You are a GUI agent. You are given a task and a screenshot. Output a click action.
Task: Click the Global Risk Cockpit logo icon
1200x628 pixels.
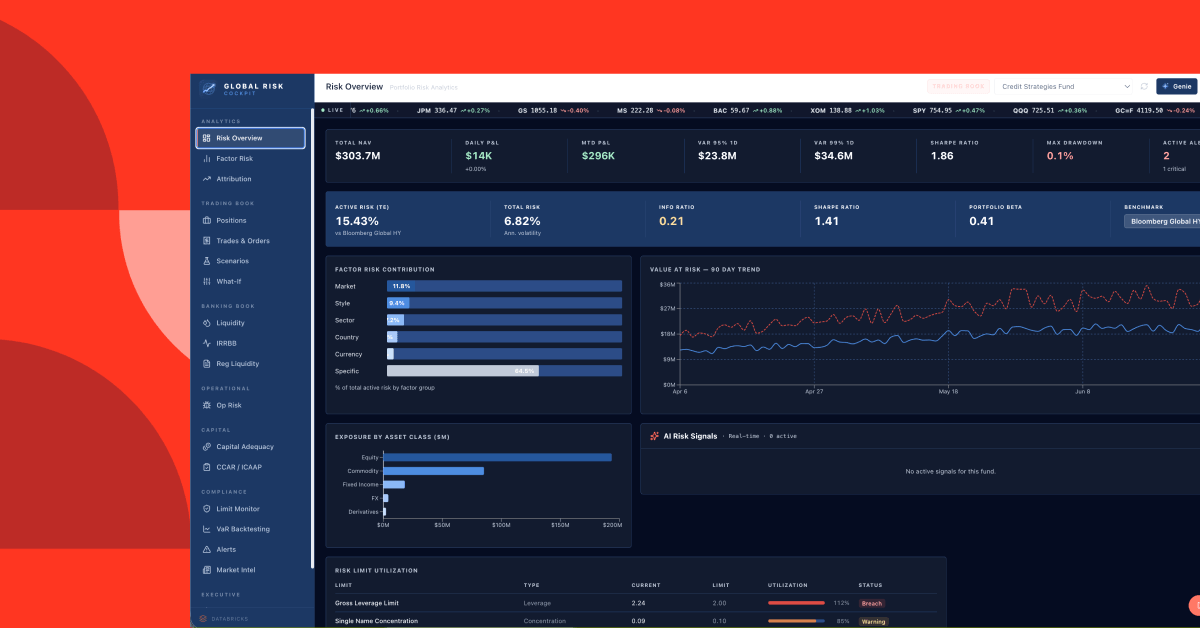click(208, 88)
